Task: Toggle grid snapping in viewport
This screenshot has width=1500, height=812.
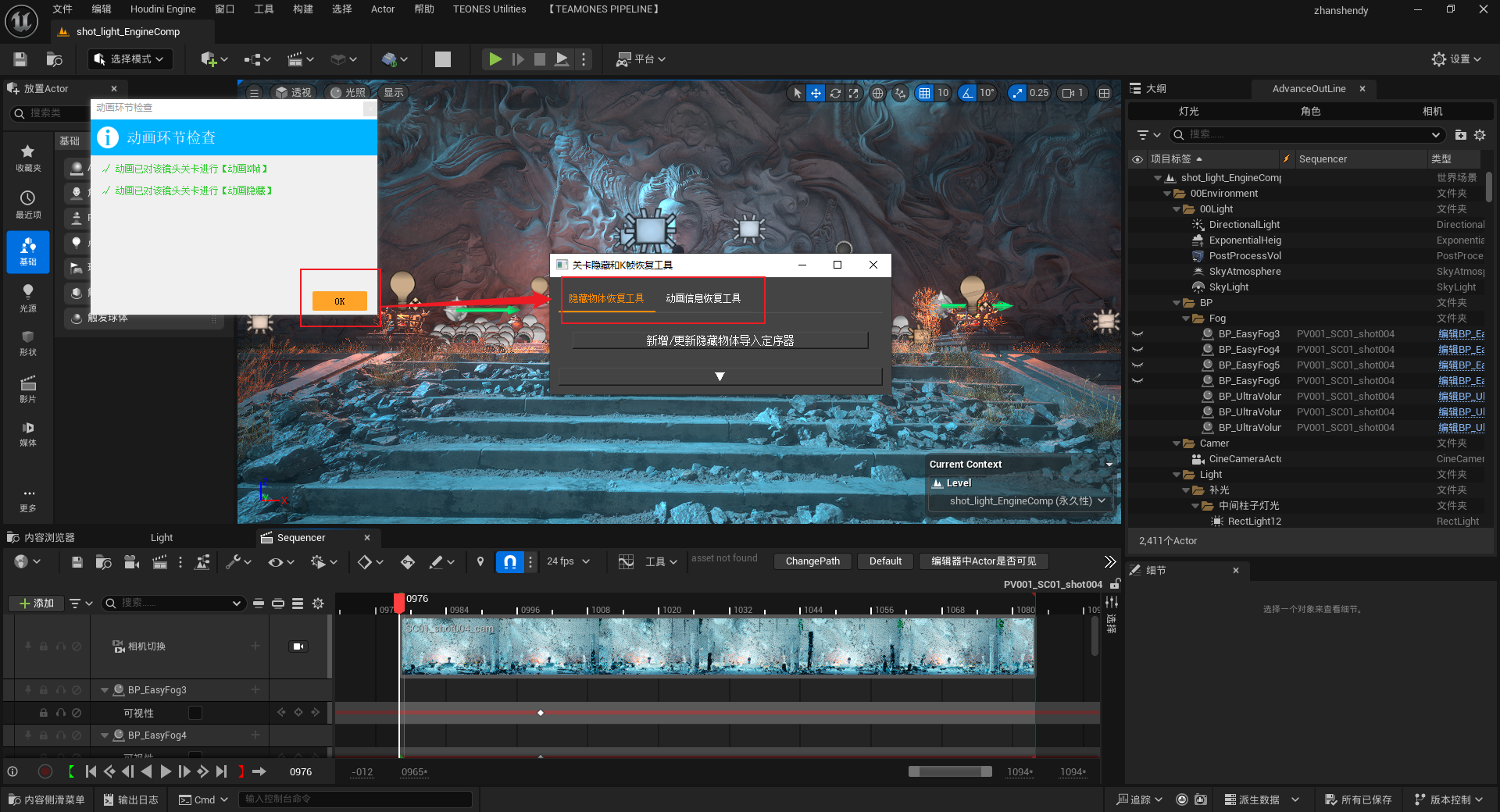Action: tap(924, 93)
